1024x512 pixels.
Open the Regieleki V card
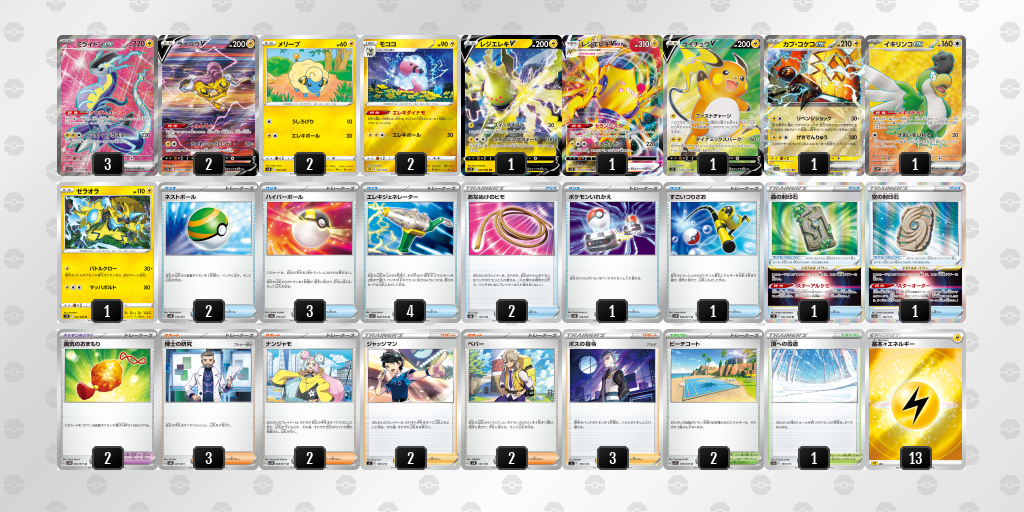coord(512,105)
